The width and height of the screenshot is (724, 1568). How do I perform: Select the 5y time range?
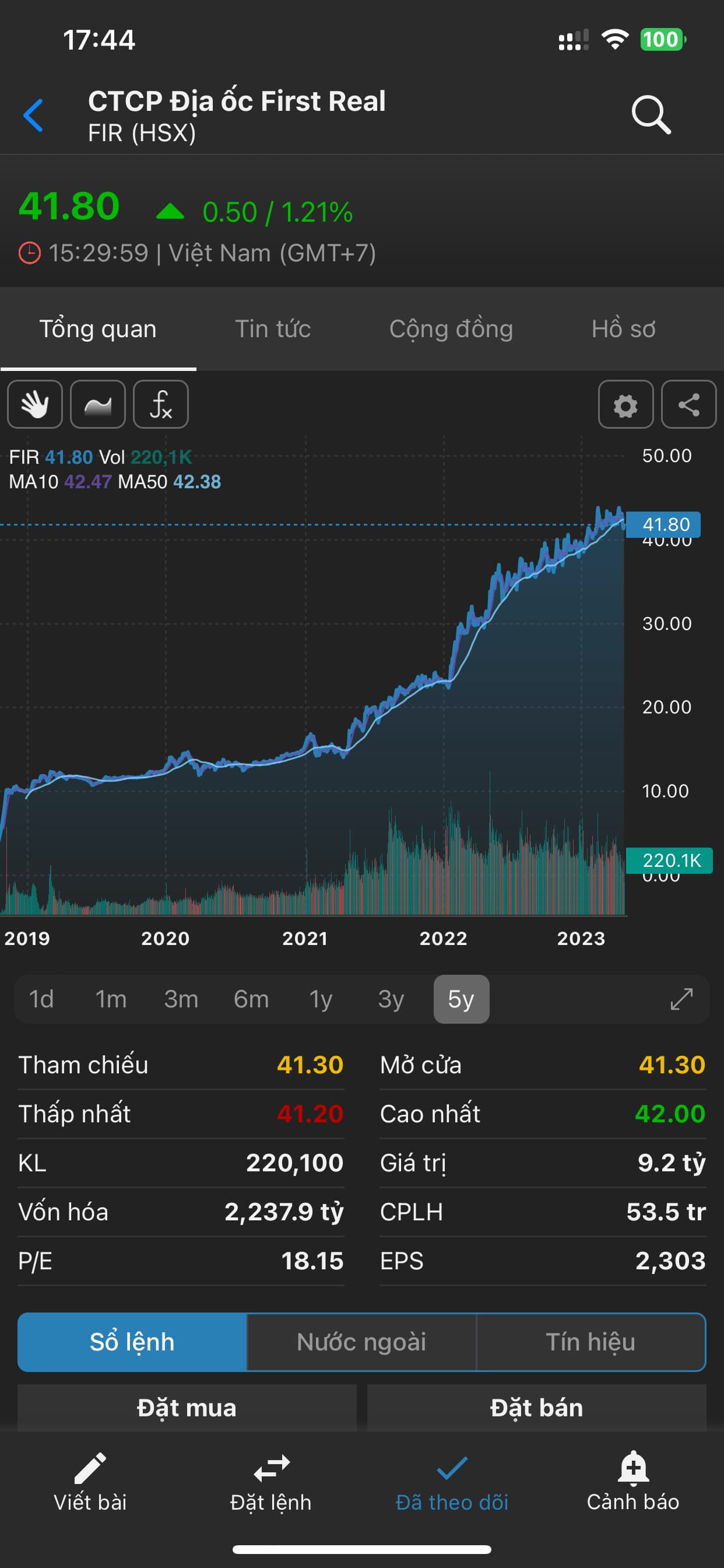click(x=461, y=999)
